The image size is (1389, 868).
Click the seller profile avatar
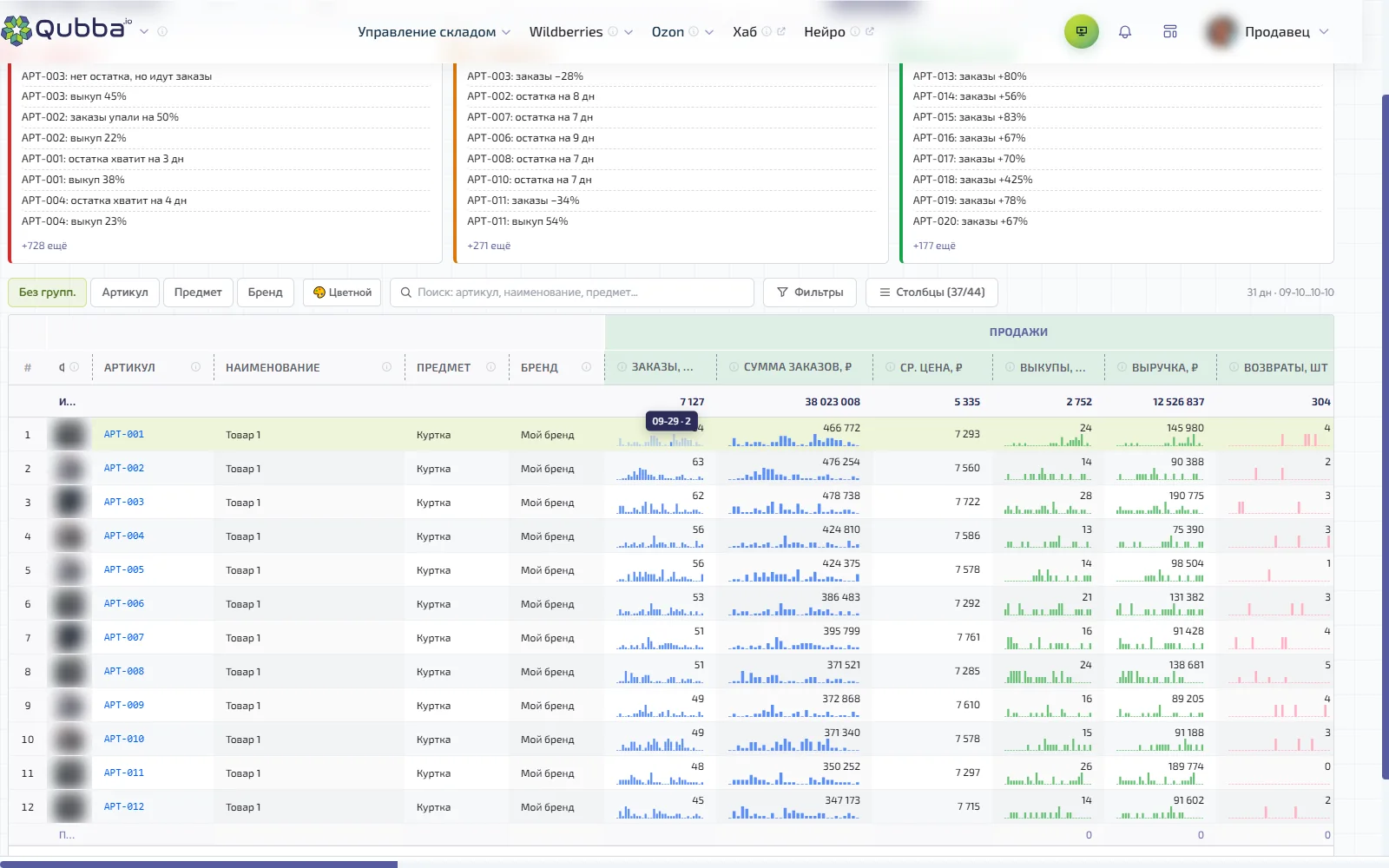tap(1221, 32)
